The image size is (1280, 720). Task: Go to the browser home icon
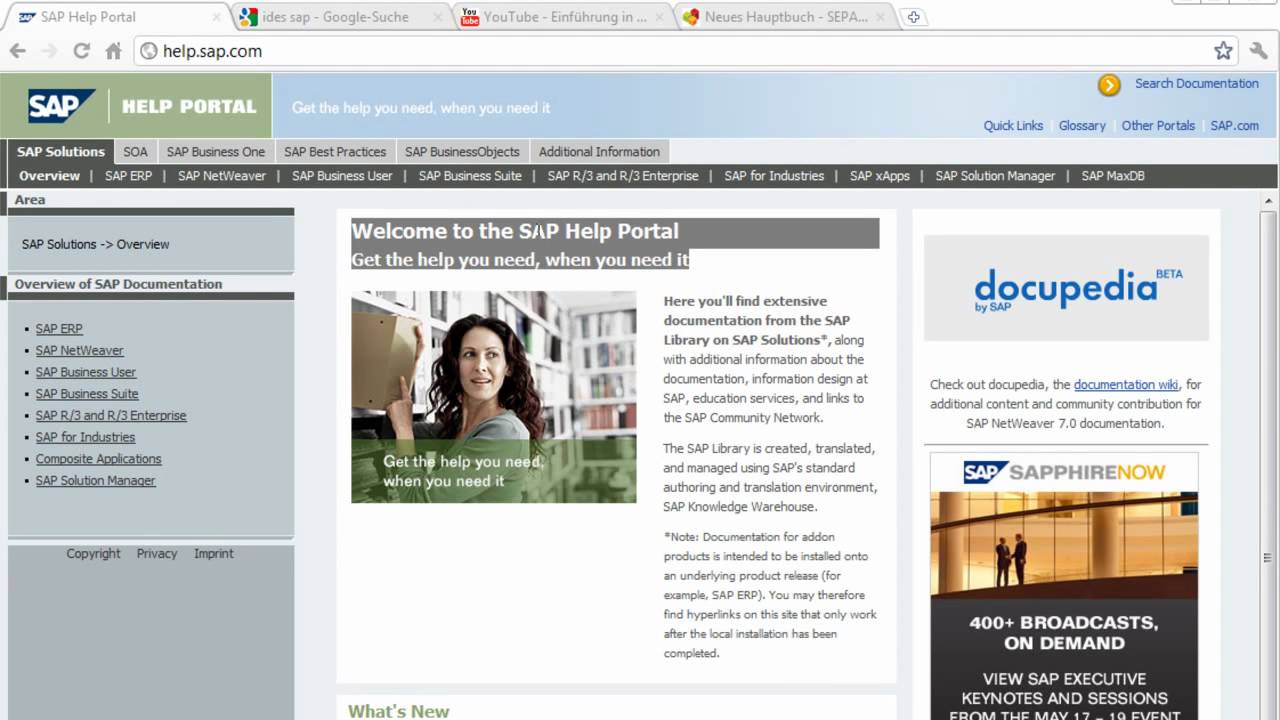pos(113,51)
